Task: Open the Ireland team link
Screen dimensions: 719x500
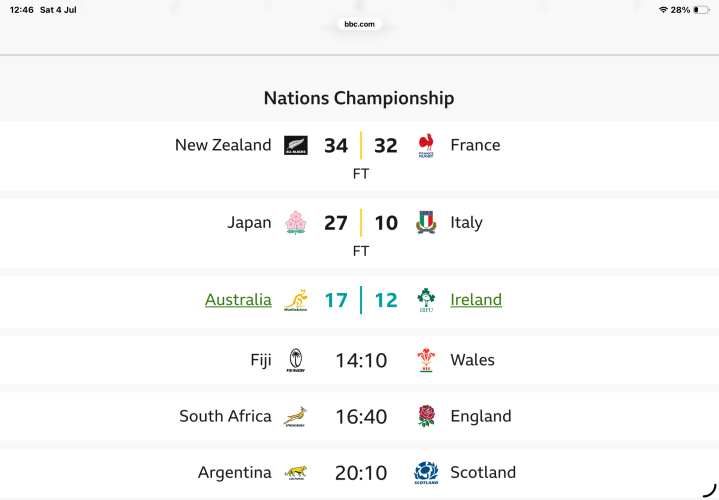Action: [476, 300]
